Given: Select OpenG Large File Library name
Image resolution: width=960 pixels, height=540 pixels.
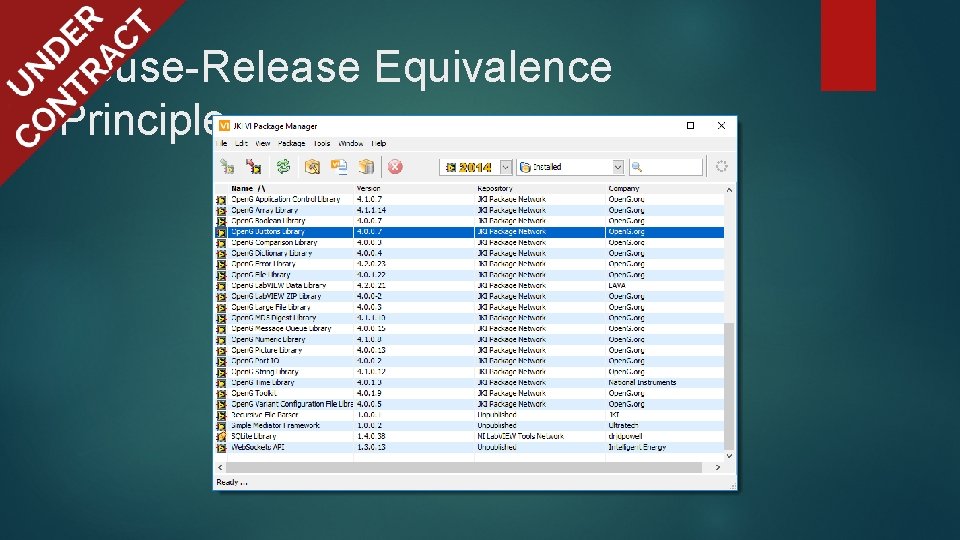Looking at the screenshot, I should [x=271, y=307].
